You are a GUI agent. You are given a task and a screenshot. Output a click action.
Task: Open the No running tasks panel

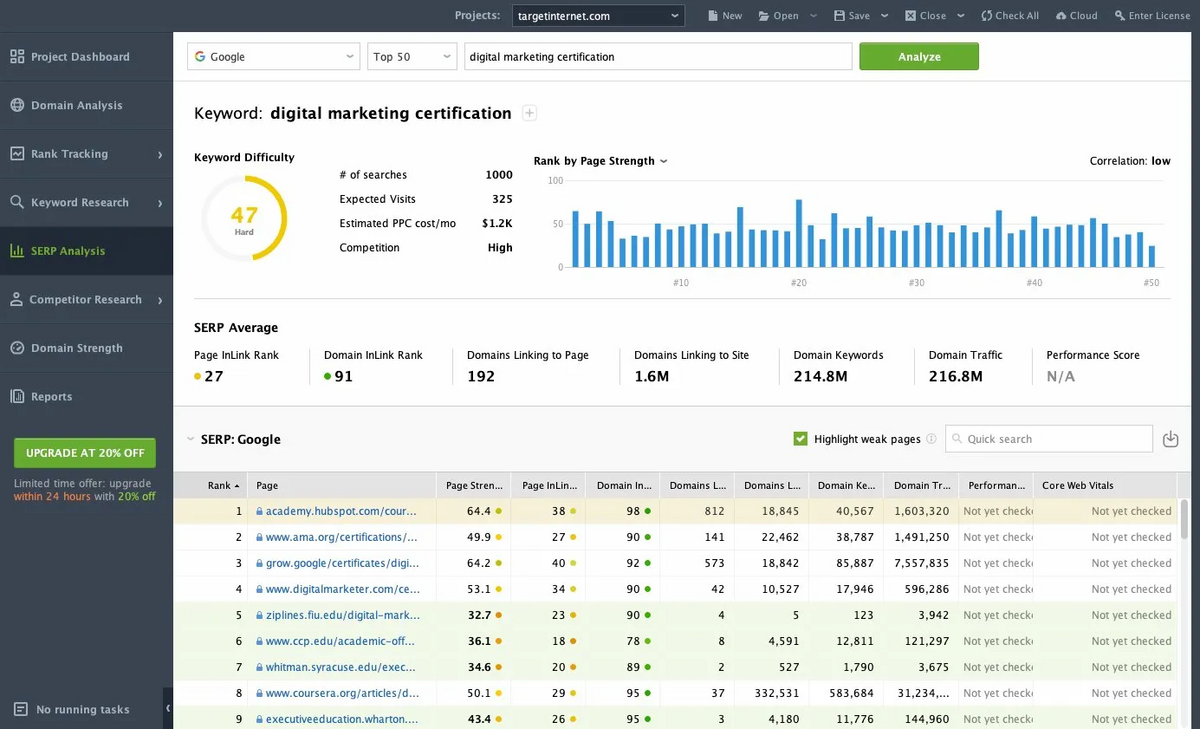point(72,709)
